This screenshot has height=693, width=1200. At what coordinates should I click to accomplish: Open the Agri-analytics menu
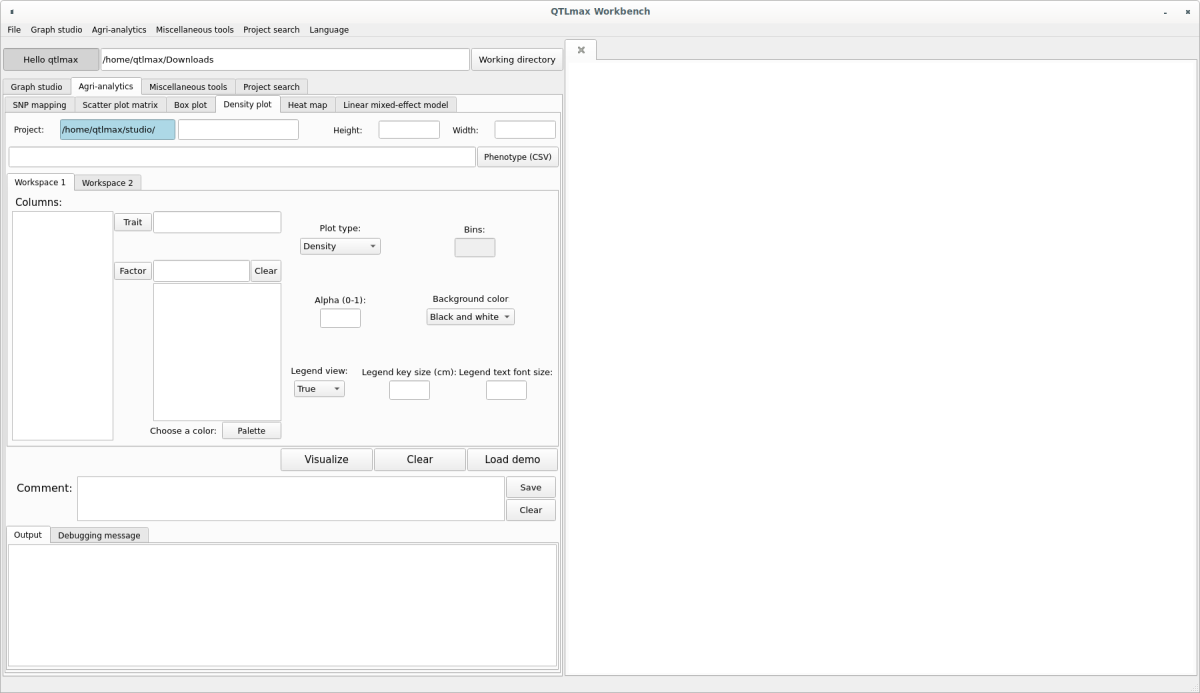pyautogui.click(x=119, y=30)
